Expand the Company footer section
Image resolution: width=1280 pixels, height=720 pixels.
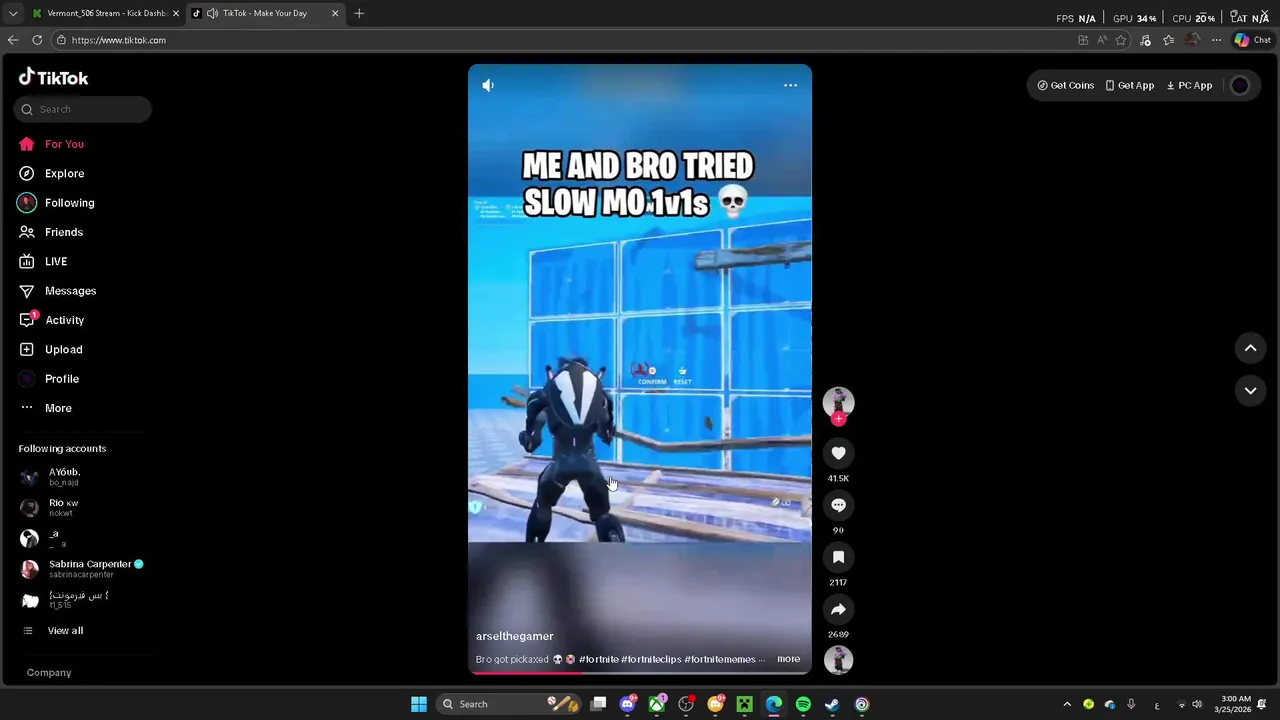[49, 673]
